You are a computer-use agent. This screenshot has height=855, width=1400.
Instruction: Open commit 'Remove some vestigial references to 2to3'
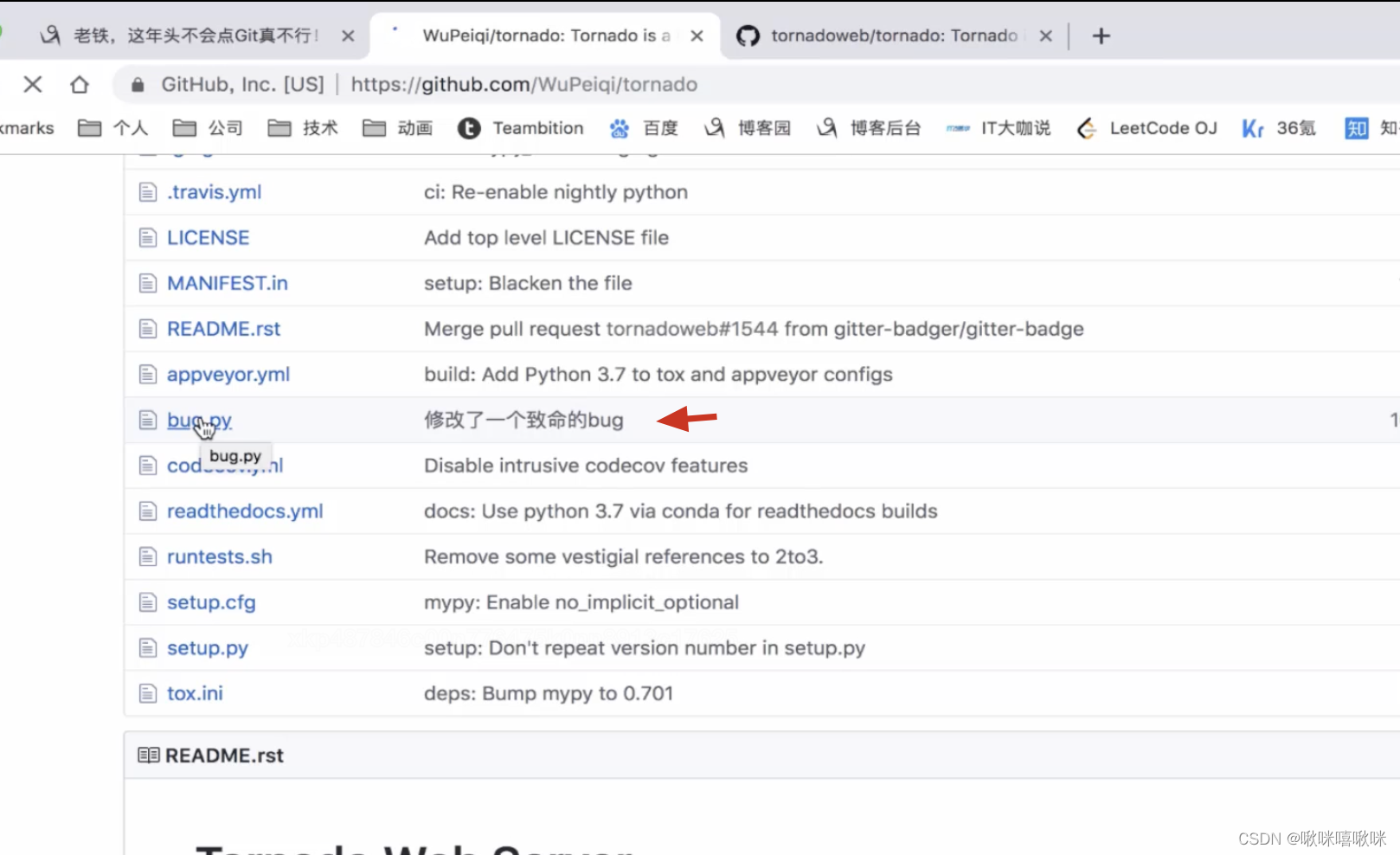tap(623, 556)
